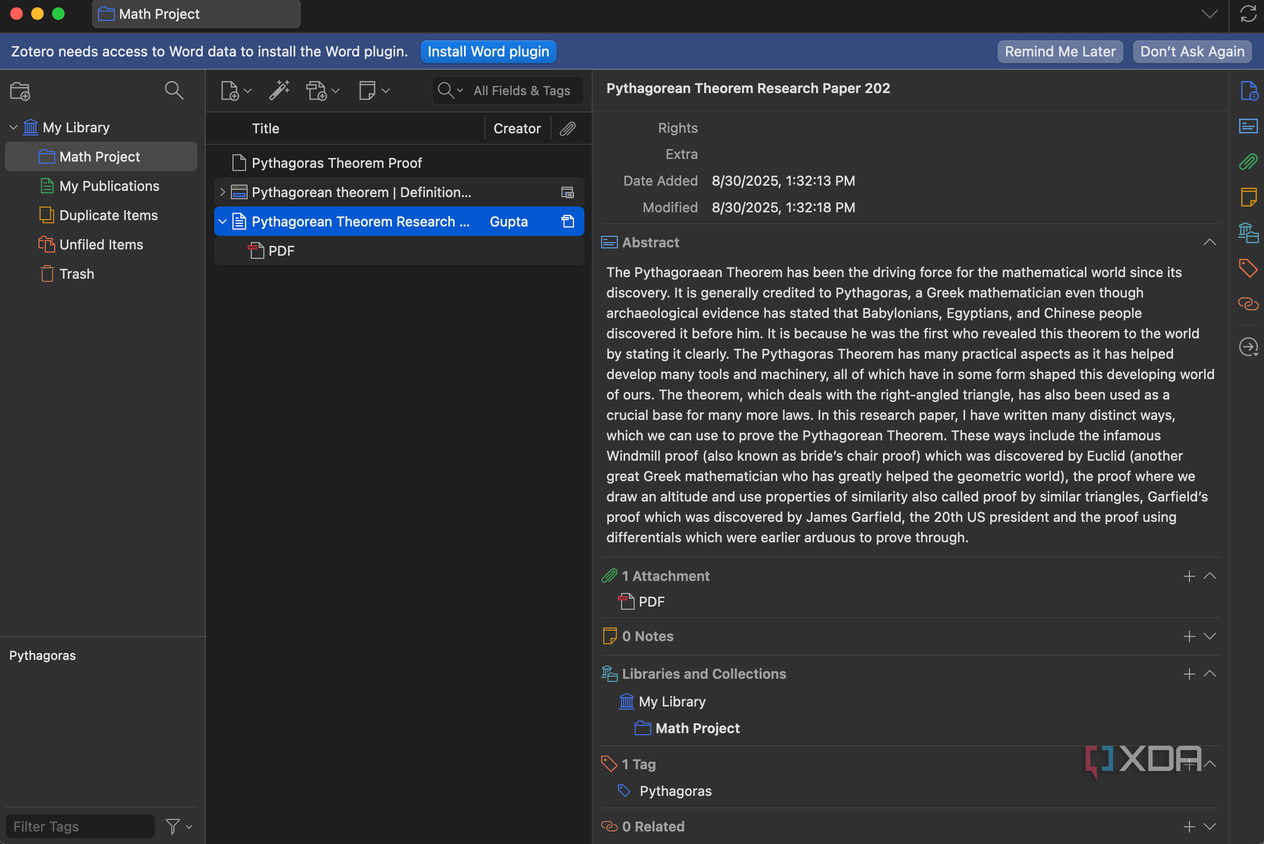Collapse the My Library tree
This screenshot has width=1264, height=844.
(13, 127)
